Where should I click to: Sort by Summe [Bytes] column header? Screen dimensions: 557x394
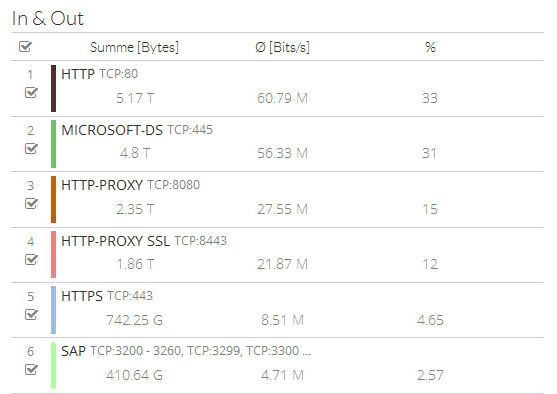[134, 47]
